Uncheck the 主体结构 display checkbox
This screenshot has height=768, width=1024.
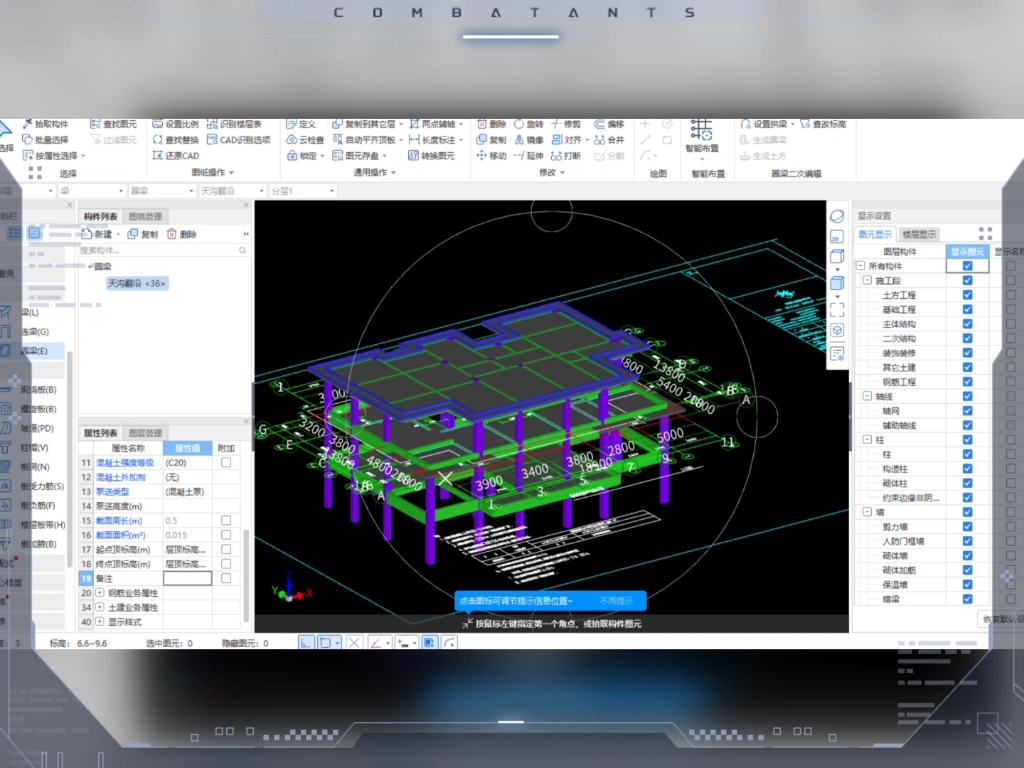pos(967,323)
